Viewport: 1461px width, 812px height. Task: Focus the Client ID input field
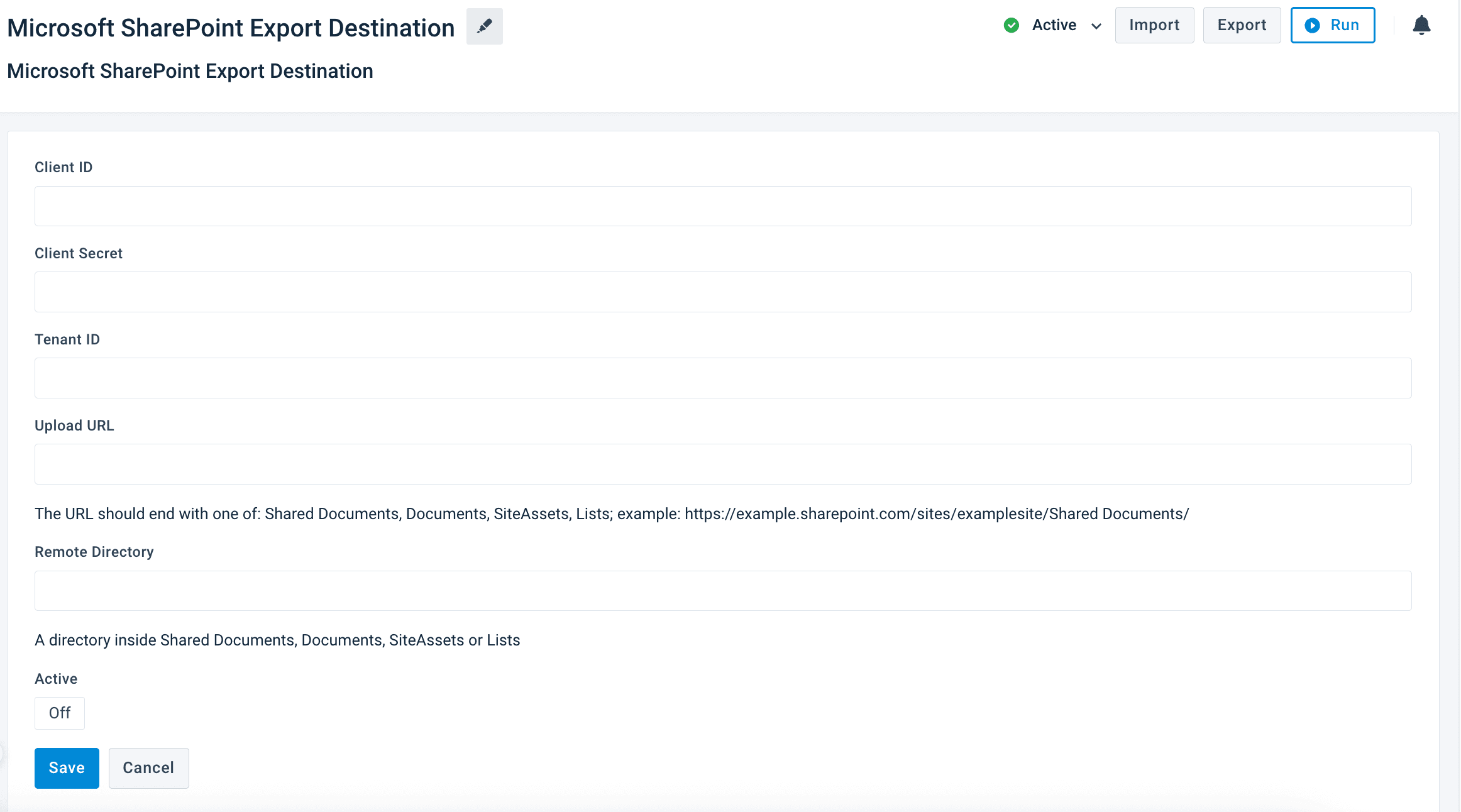(x=723, y=206)
